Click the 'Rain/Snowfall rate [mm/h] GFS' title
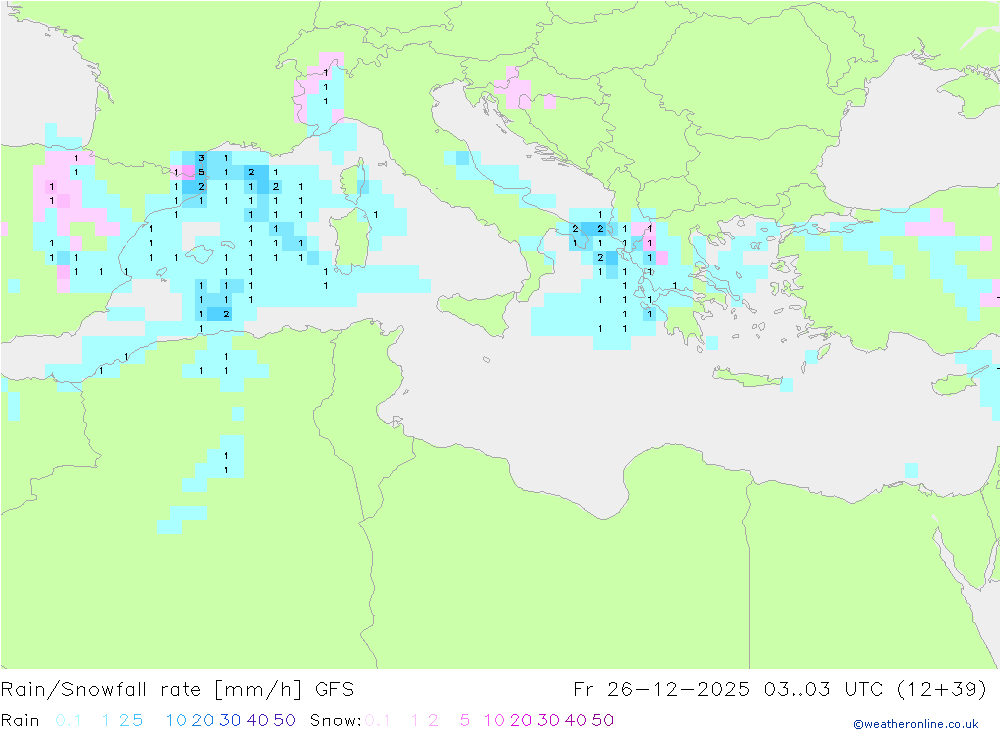The height and width of the screenshot is (733, 1000). click(x=177, y=690)
